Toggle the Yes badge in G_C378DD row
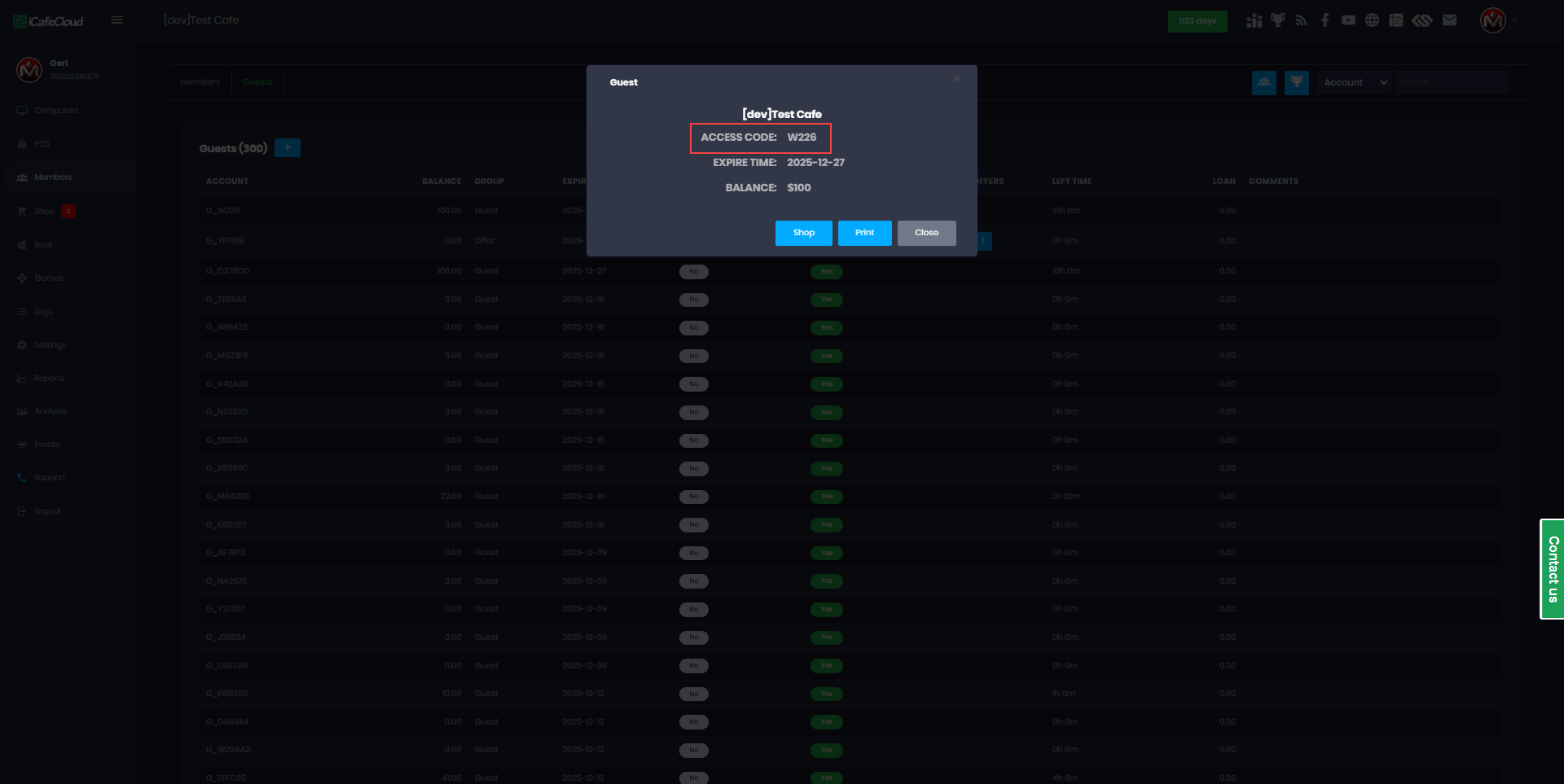This screenshot has width=1564, height=784. 827,272
